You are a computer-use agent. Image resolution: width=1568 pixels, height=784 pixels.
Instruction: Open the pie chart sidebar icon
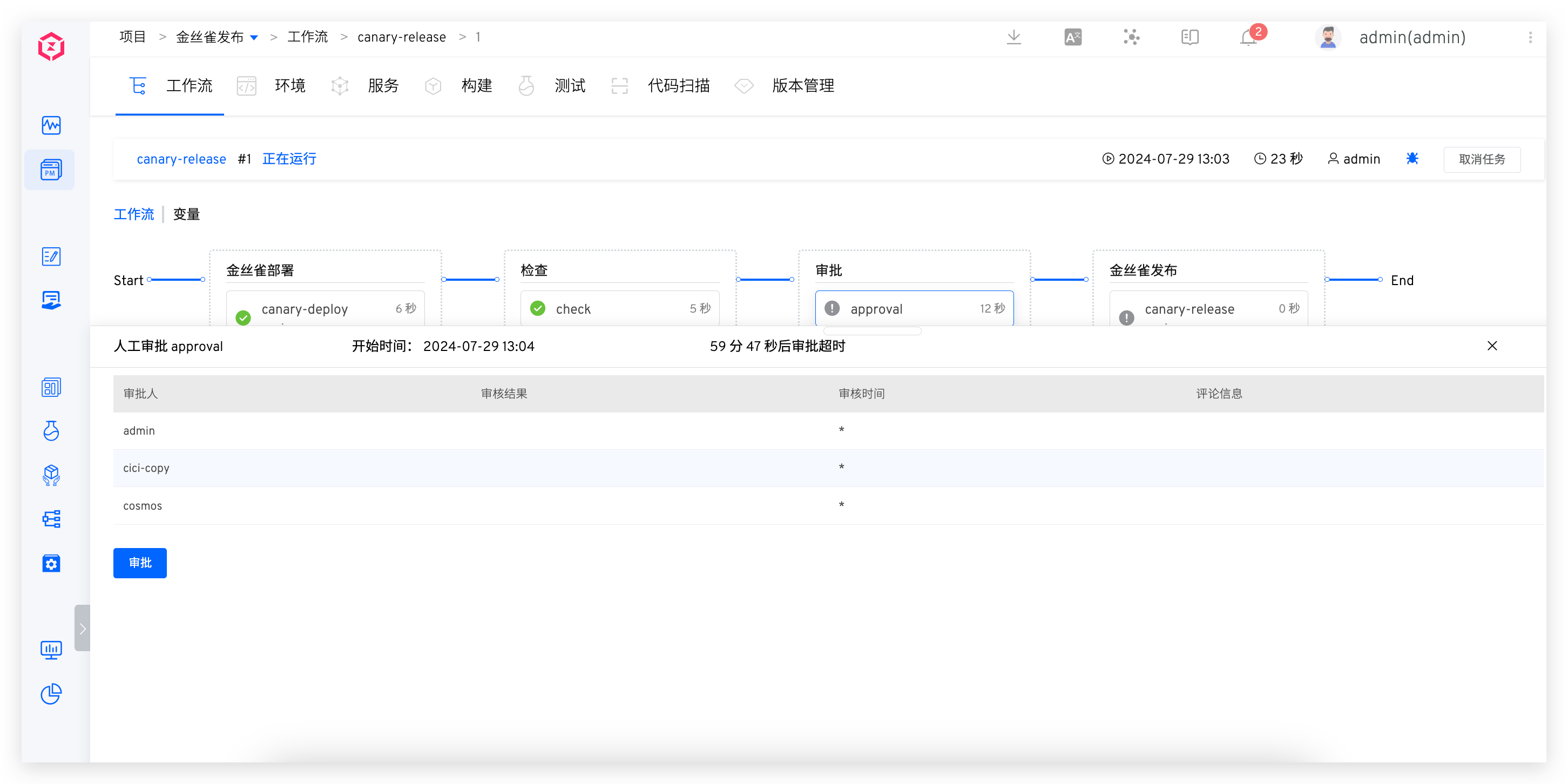coord(51,694)
